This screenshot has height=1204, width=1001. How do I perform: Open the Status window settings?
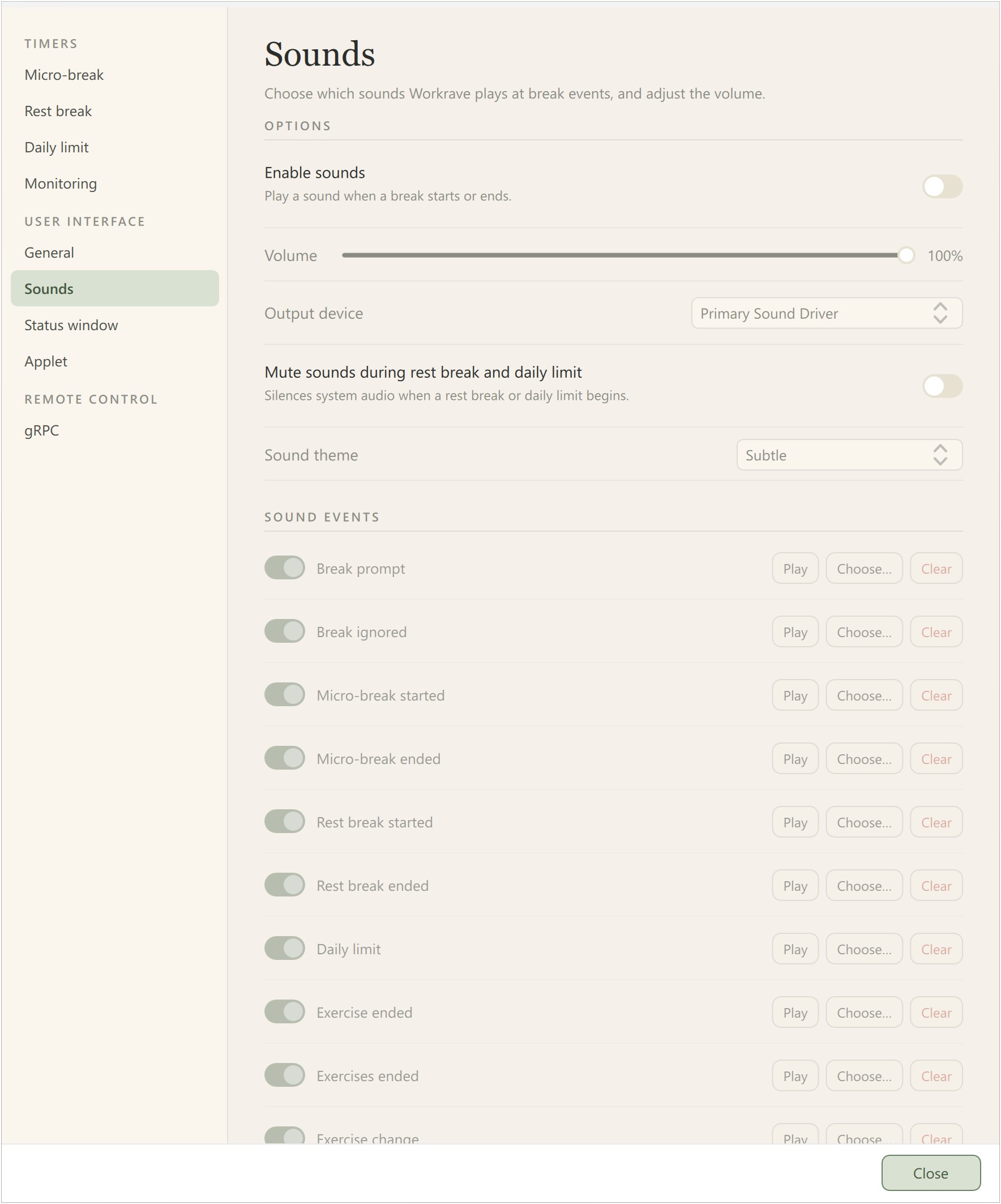pos(115,325)
